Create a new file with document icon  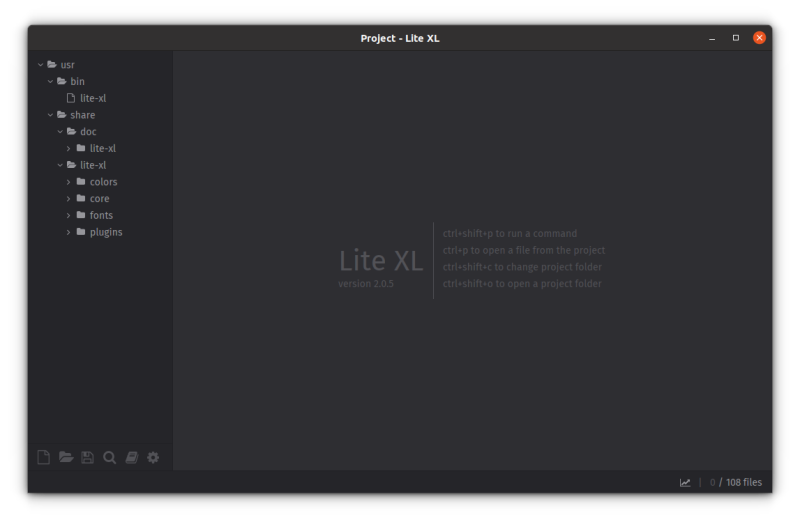tap(44, 457)
